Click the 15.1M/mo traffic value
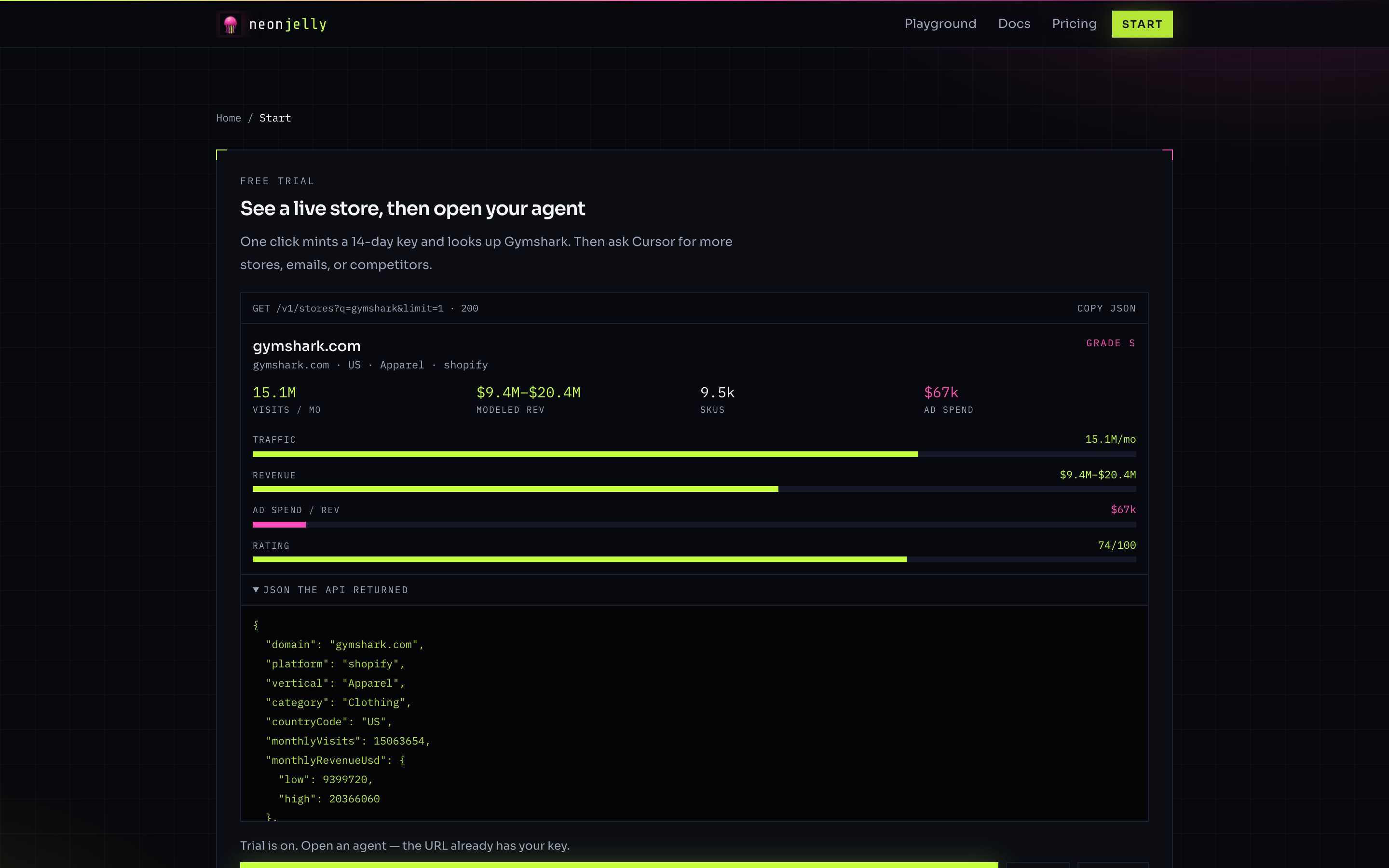 coord(1110,439)
